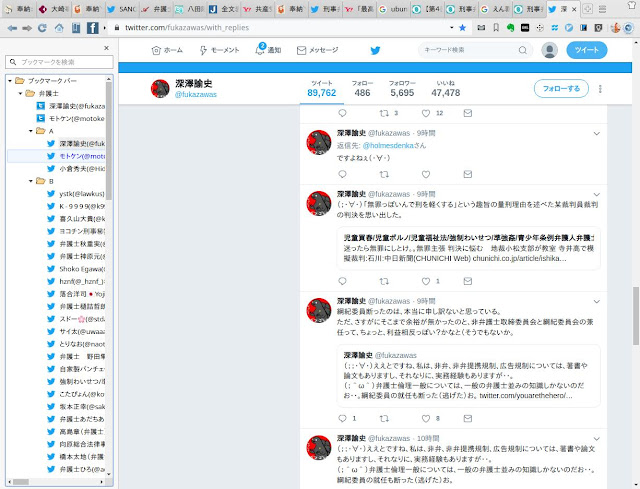Reply to the chunichi article tweet
This screenshot has height=489, width=640.
(x=342, y=281)
